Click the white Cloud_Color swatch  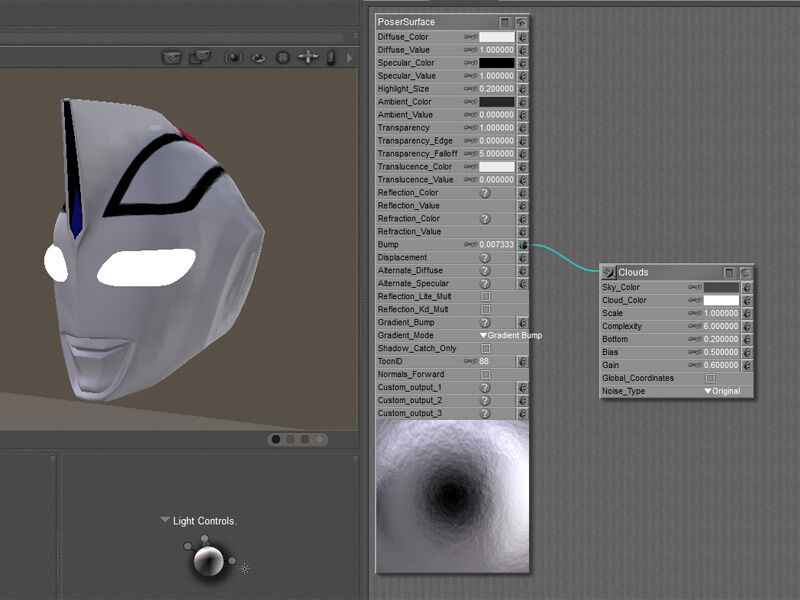(721, 301)
